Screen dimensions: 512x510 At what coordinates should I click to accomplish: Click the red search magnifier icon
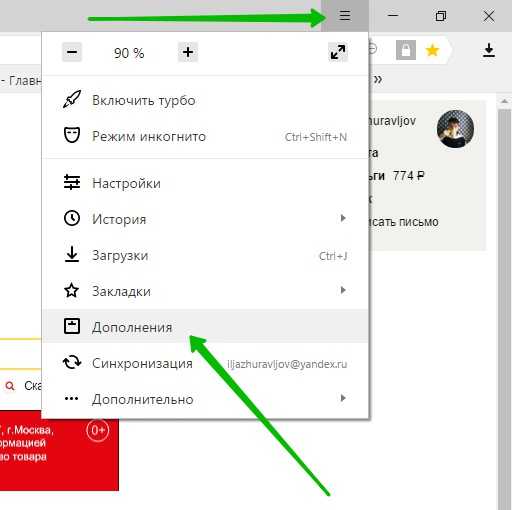[x=10, y=386]
